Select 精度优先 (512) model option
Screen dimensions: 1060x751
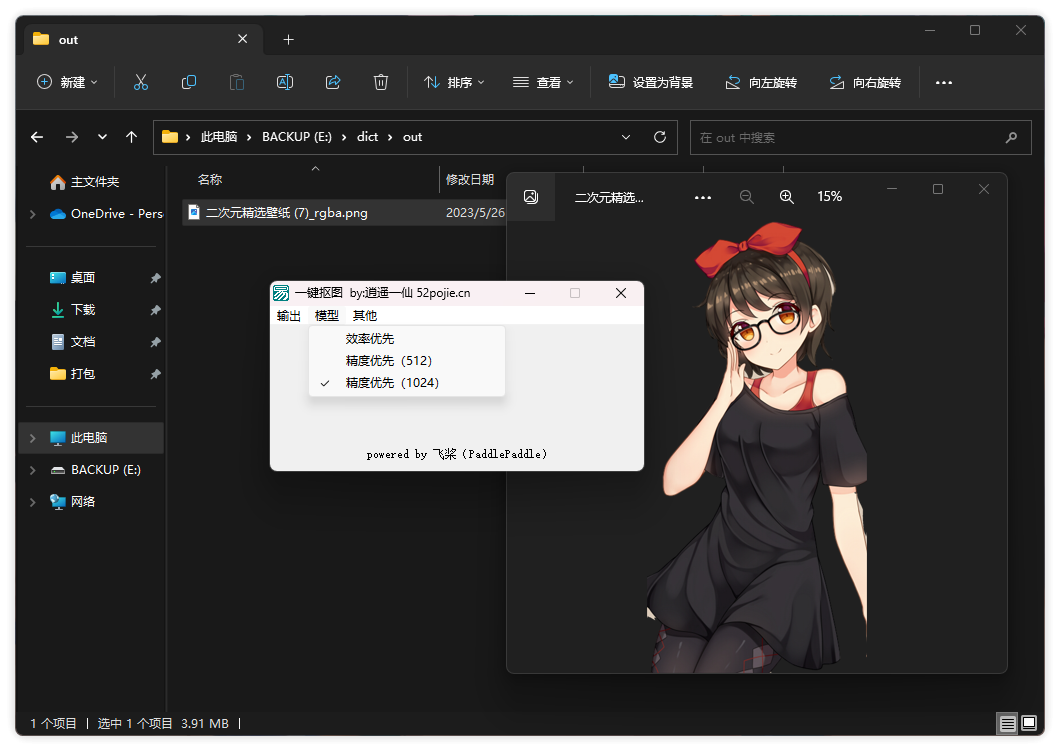(389, 361)
